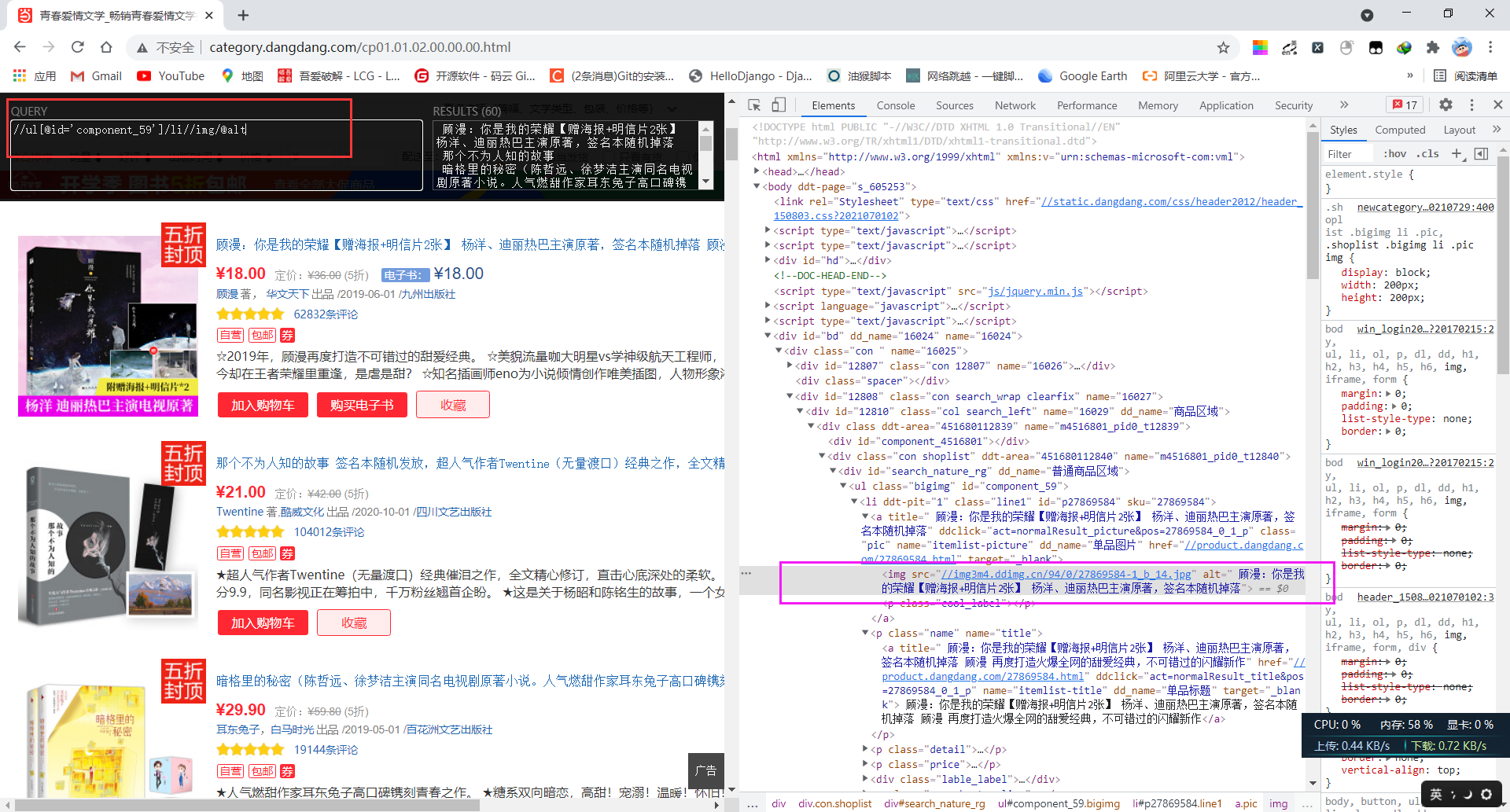Viewport: 1510px width, 812px height.
Task: Expand the script language="javascript" node
Action: (x=768, y=306)
